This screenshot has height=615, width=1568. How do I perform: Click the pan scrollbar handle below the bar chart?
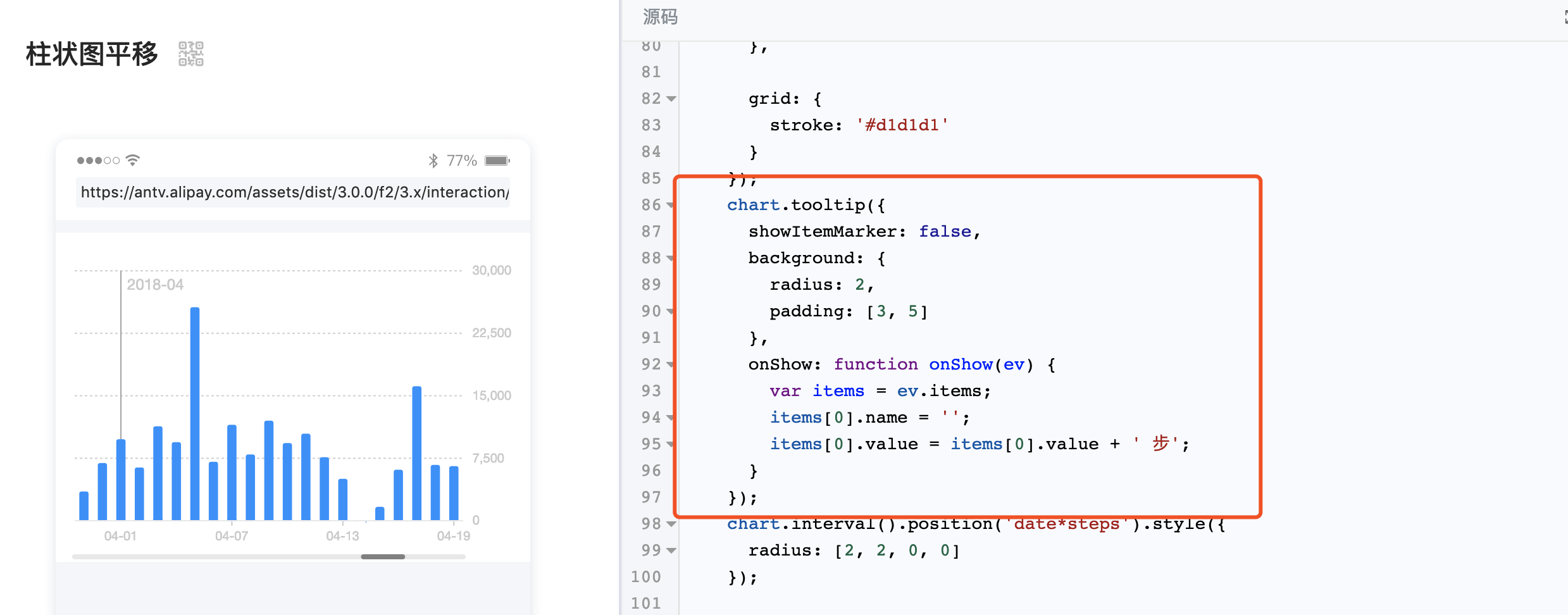pyautogui.click(x=382, y=557)
